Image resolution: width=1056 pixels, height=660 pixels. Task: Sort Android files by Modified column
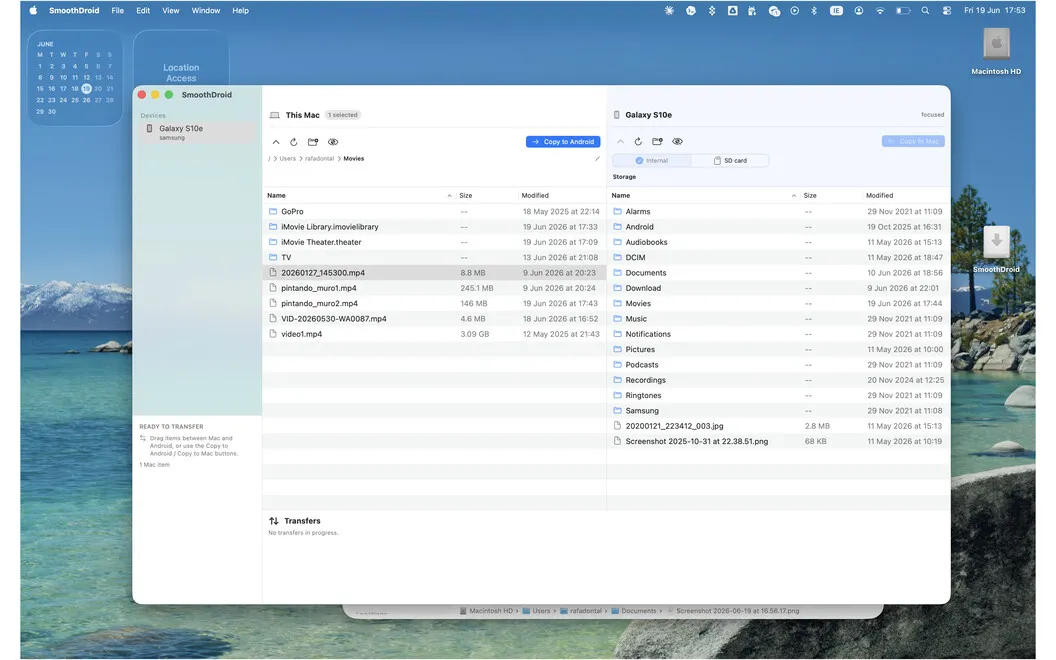coord(880,195)
